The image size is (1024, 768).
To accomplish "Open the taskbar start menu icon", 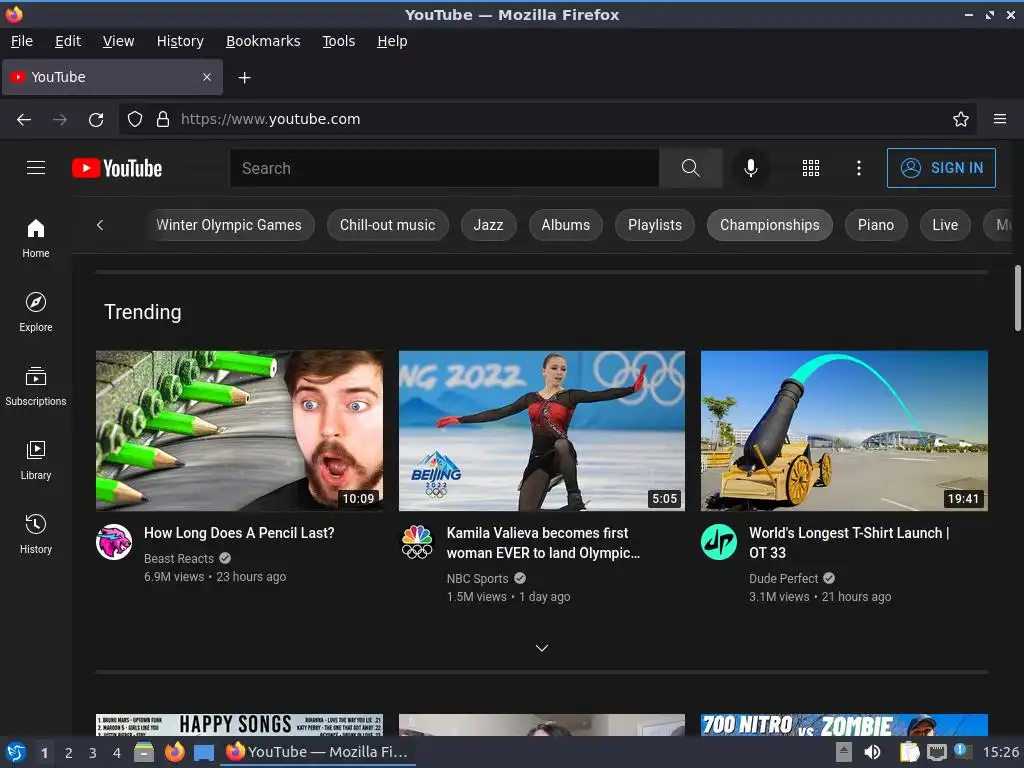I will click(x=16, y=752).
